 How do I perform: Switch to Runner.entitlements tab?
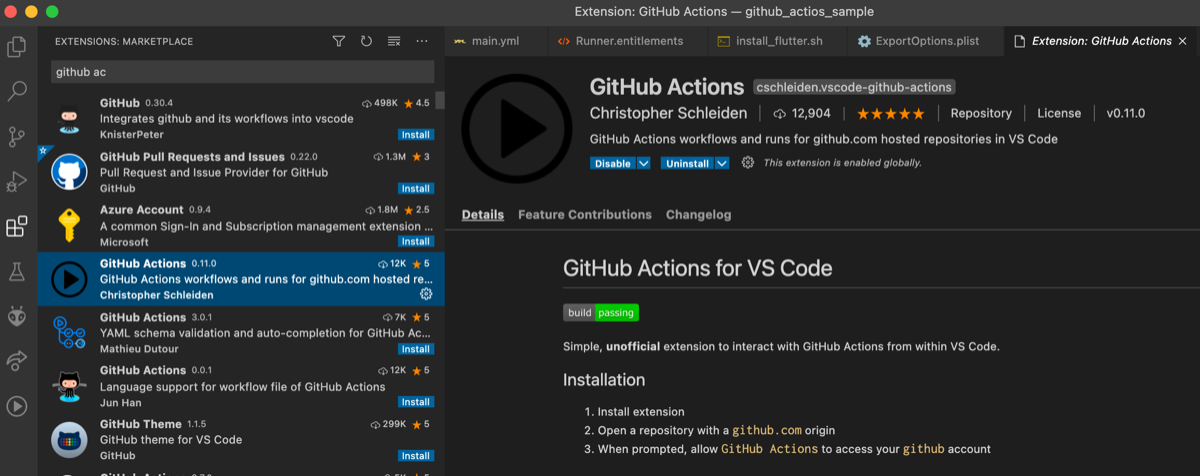tap(629, 41)
